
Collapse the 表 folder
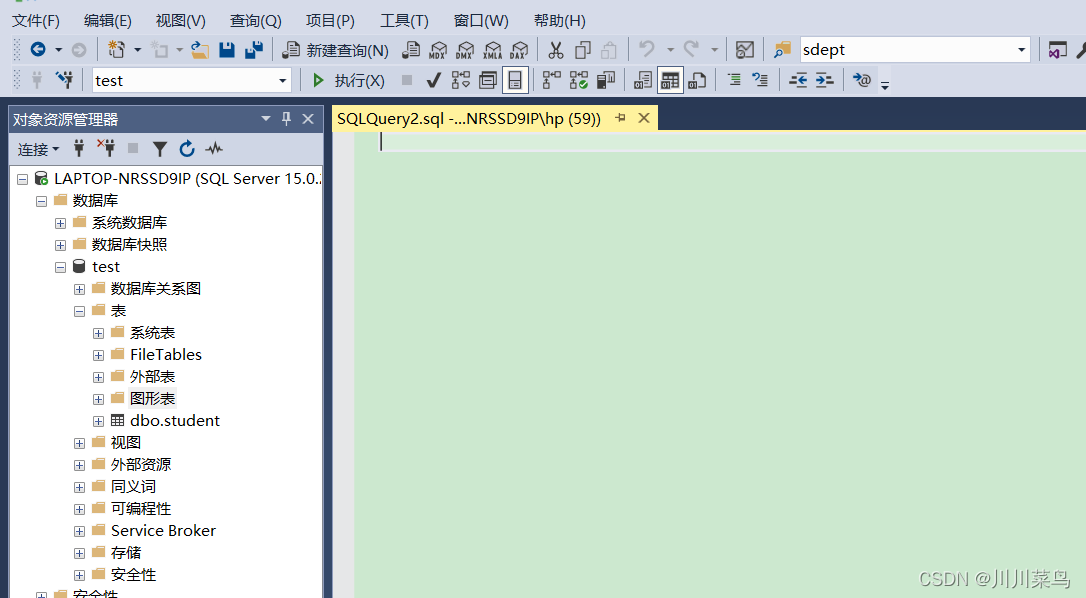pos(80,311)
